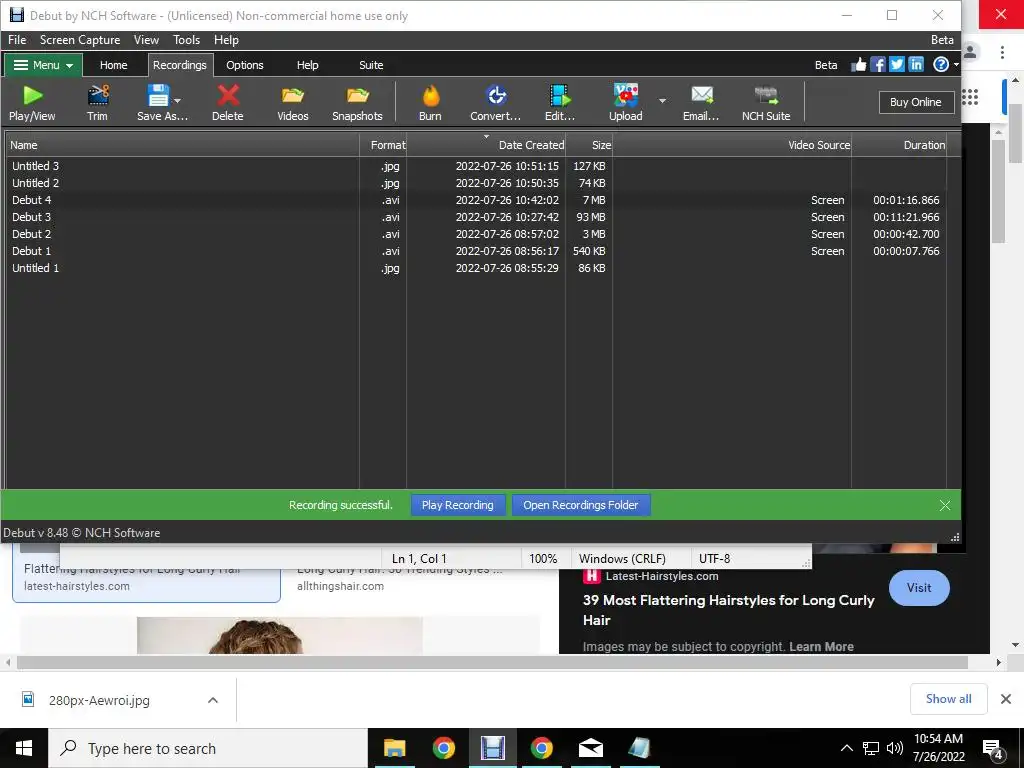The image size is (1024, 768).
Task: Click the Email envelope icon
Action: (x=701, y=95)
